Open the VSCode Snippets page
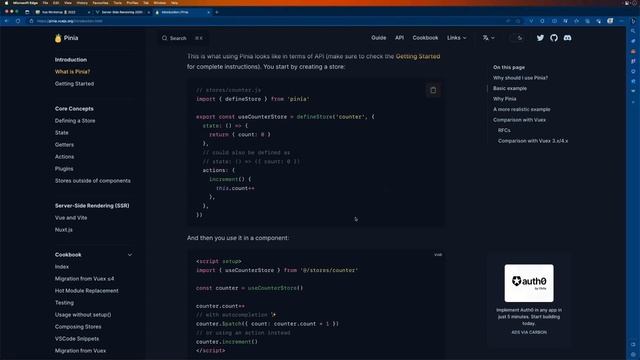This screenshot has width=640, height=360. pos(77,339)
